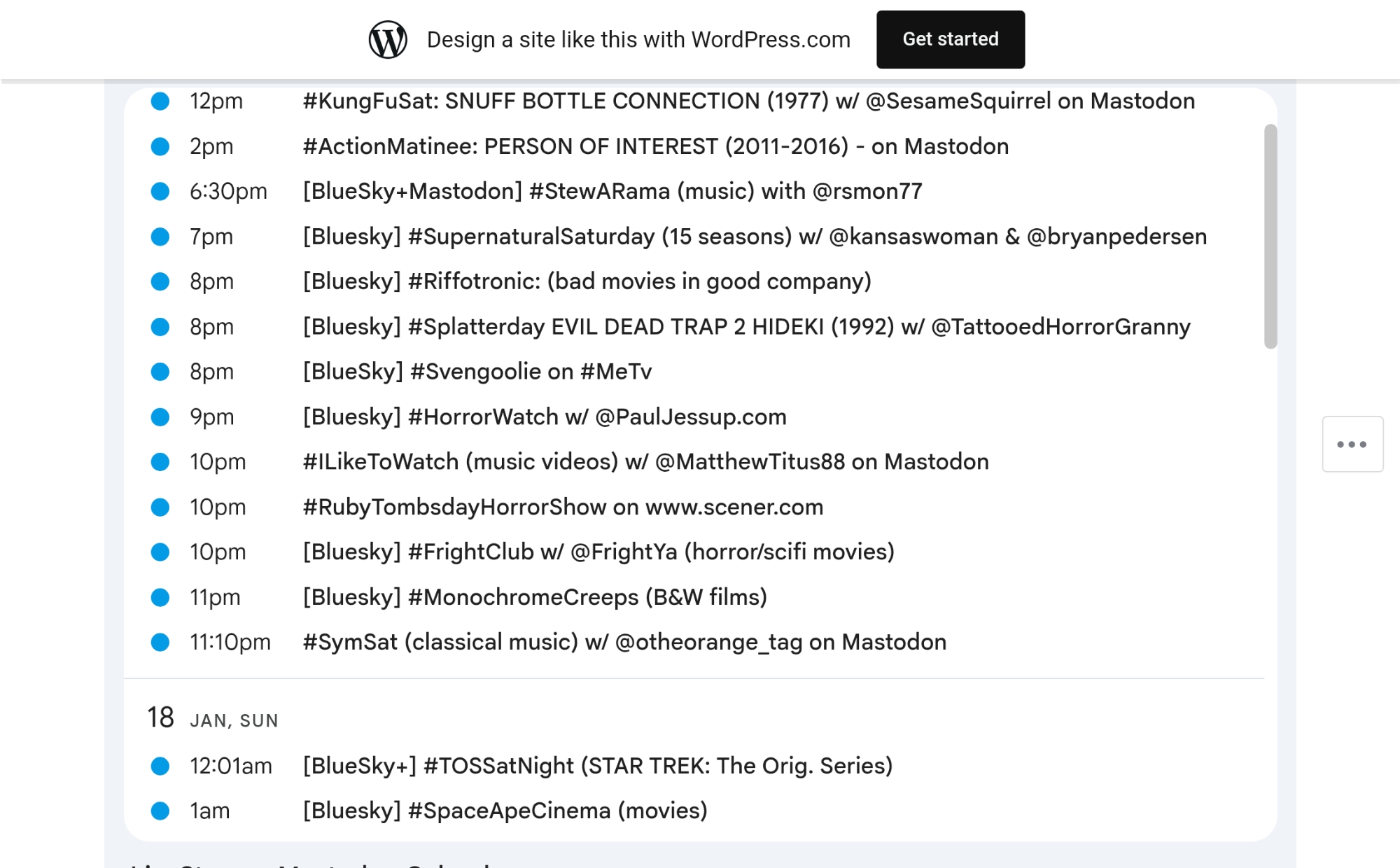Open the #RubyTombsdayHorrorShow event
This screenshot has height=868, width=1400.
(x=562, y=507)
